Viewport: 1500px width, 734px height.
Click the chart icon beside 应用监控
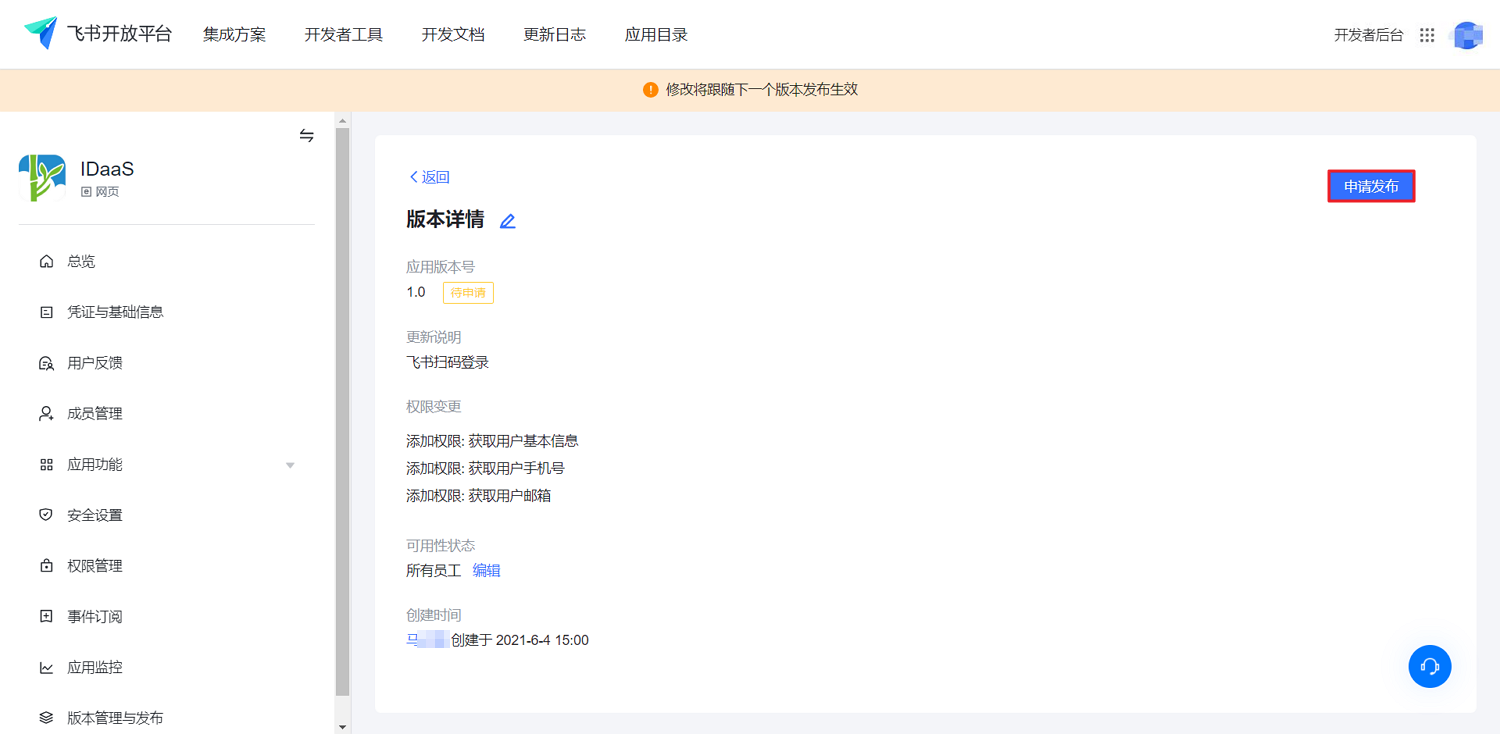pos(46,667)
